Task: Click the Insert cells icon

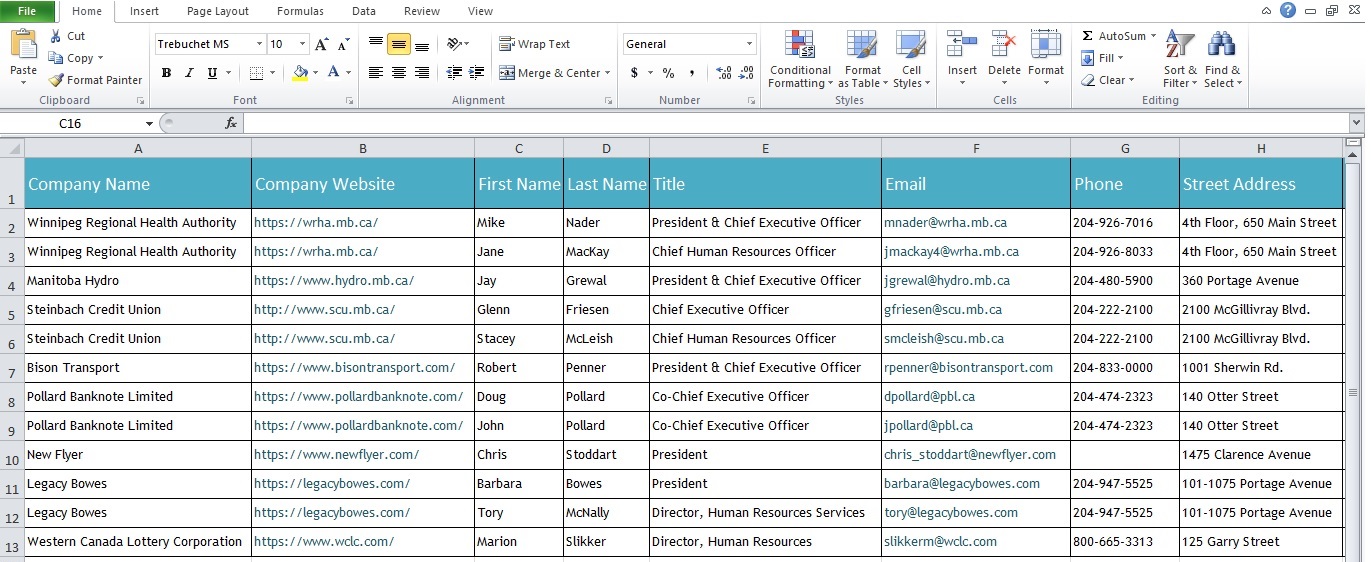Action: 962,45
